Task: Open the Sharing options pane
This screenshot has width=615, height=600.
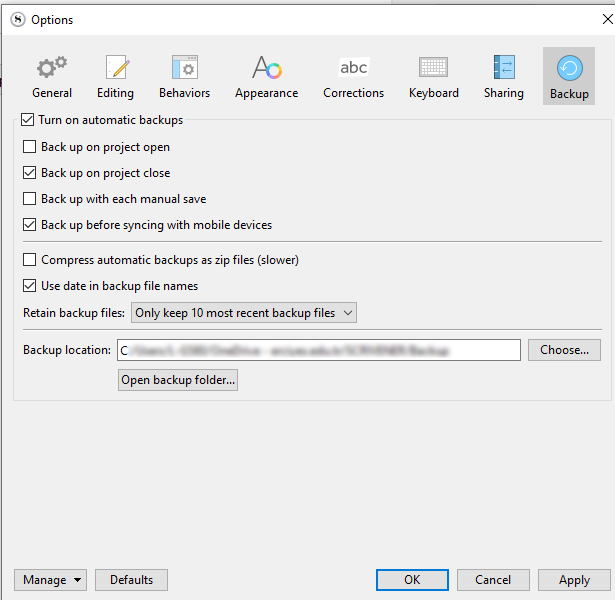Action: (x=503, y=77)
